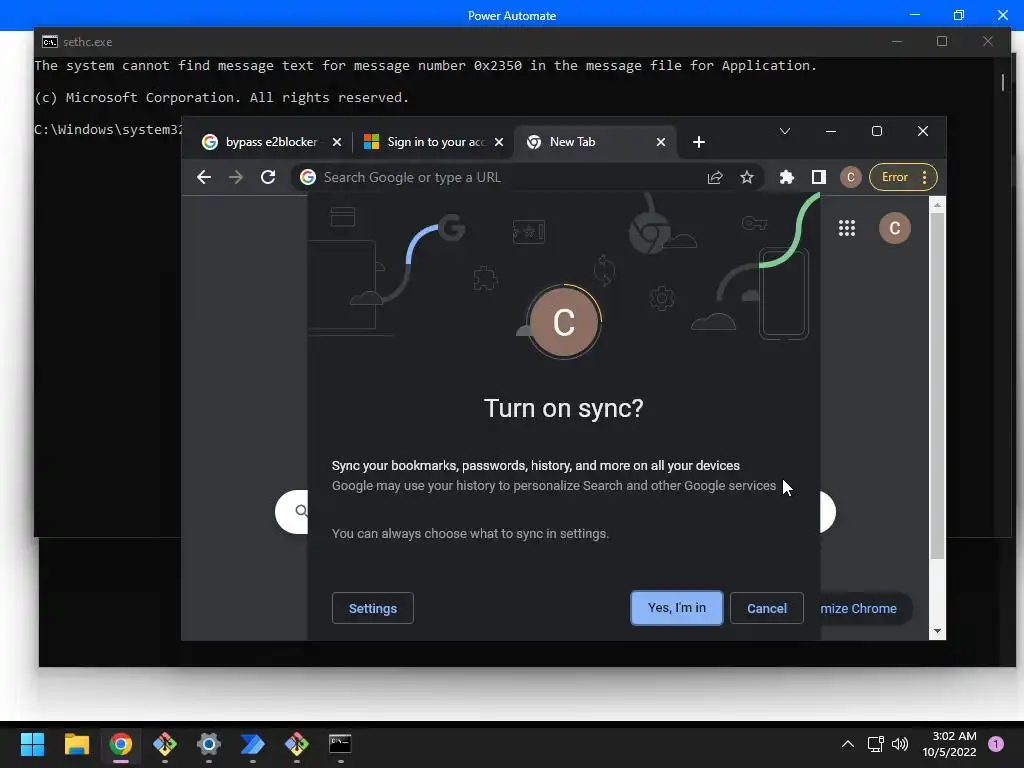Open Google account avatar on New Tab page
The width and height of the screenshot is (1024, 768).
click(895, 228)
